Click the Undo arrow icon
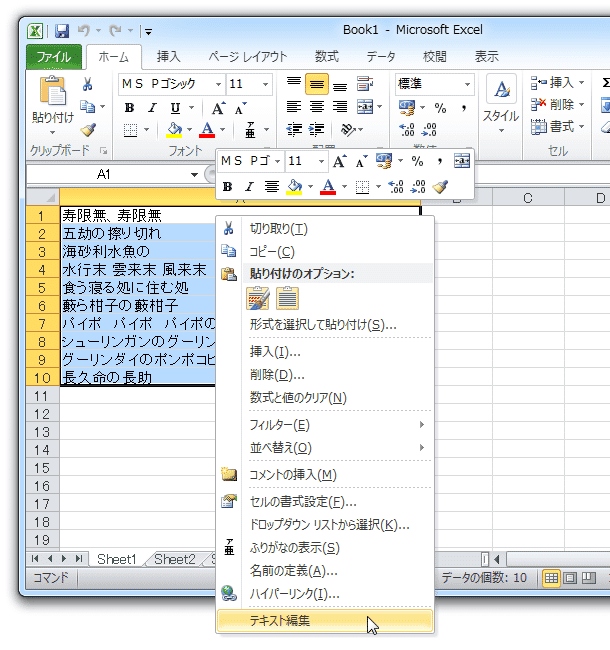 84,31
